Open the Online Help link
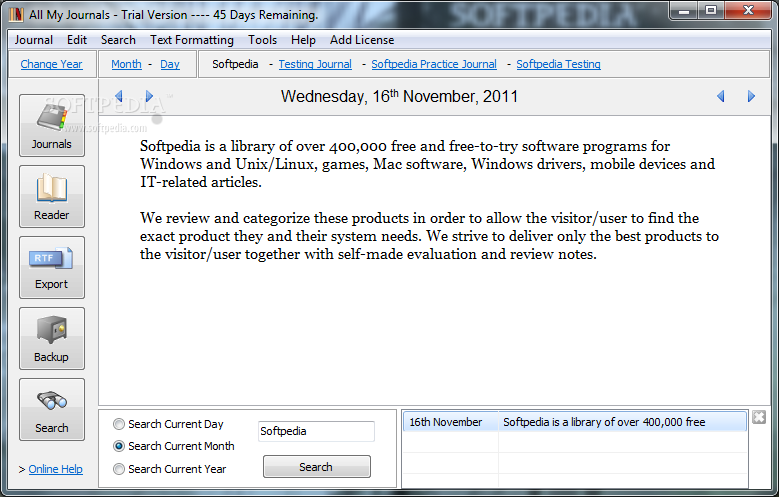The height and width of the screenshot is (497, 779). click(56, 469)
